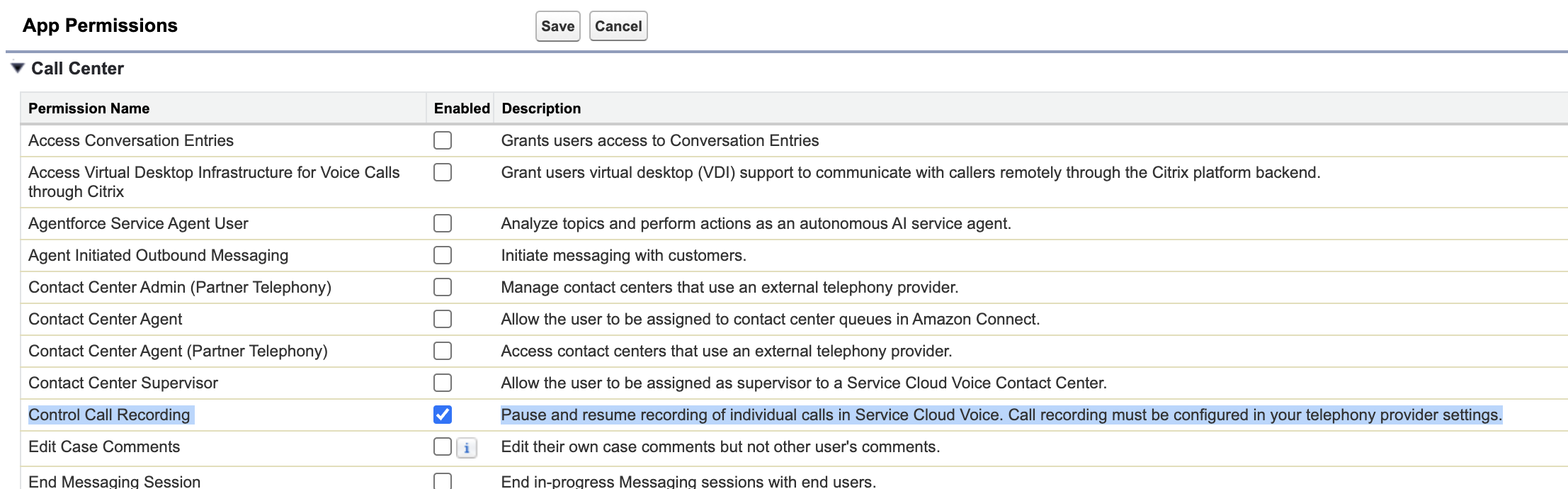Screen dimensions: 1568x489
Task: Click Contact Center Admin (Partner Telephony) name
Action: pyautogui.click(x=180, y=287)
